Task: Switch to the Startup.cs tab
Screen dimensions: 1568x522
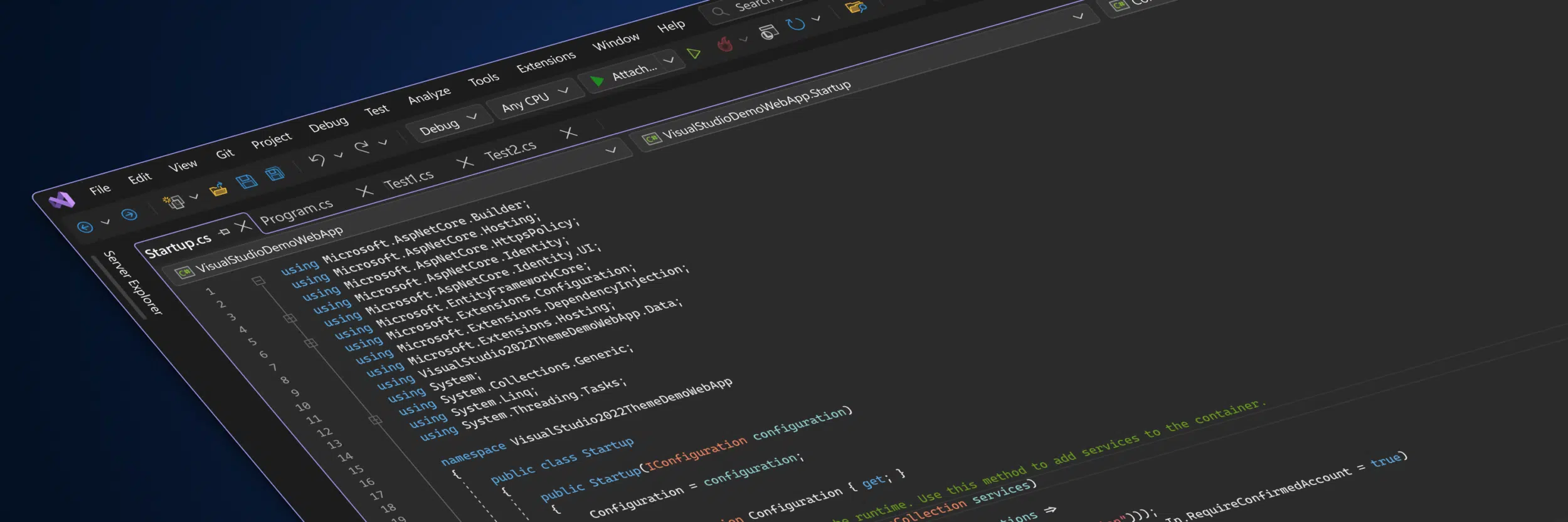Action: point(178,245)
